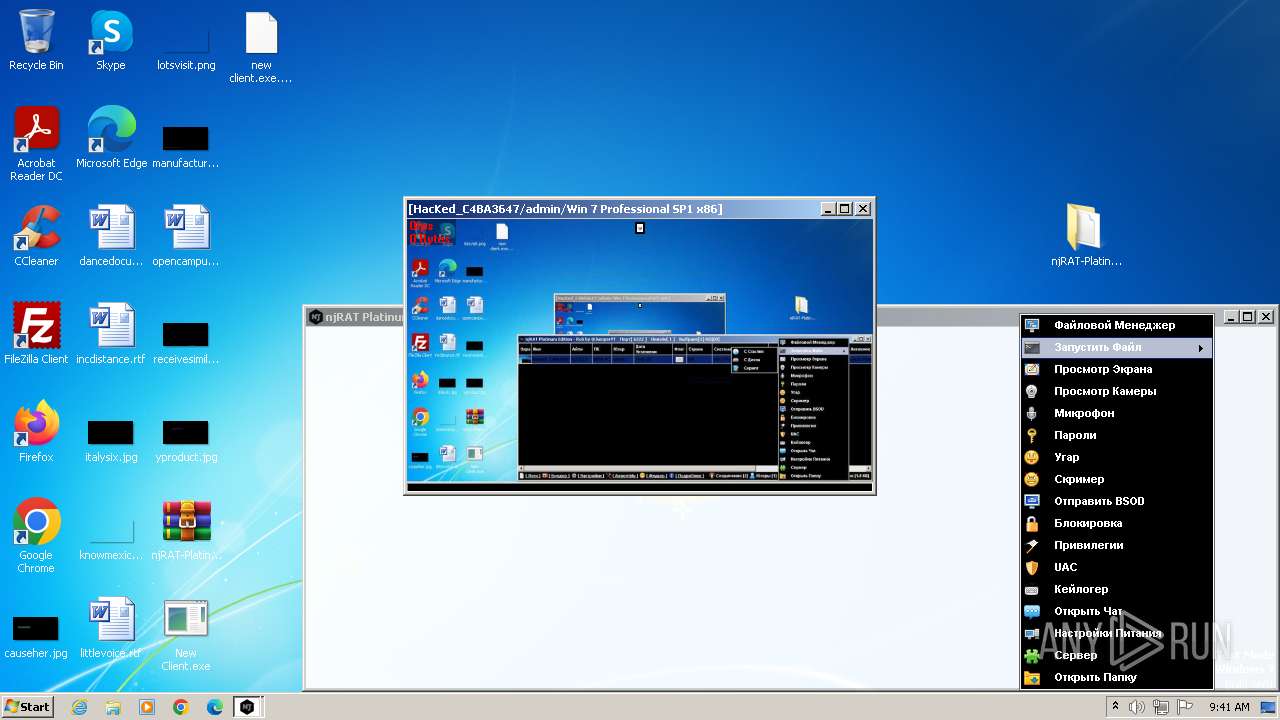Select the New Client.exe application icon
The height and width of the screenshot is (720, 1280).
[186, 635]
